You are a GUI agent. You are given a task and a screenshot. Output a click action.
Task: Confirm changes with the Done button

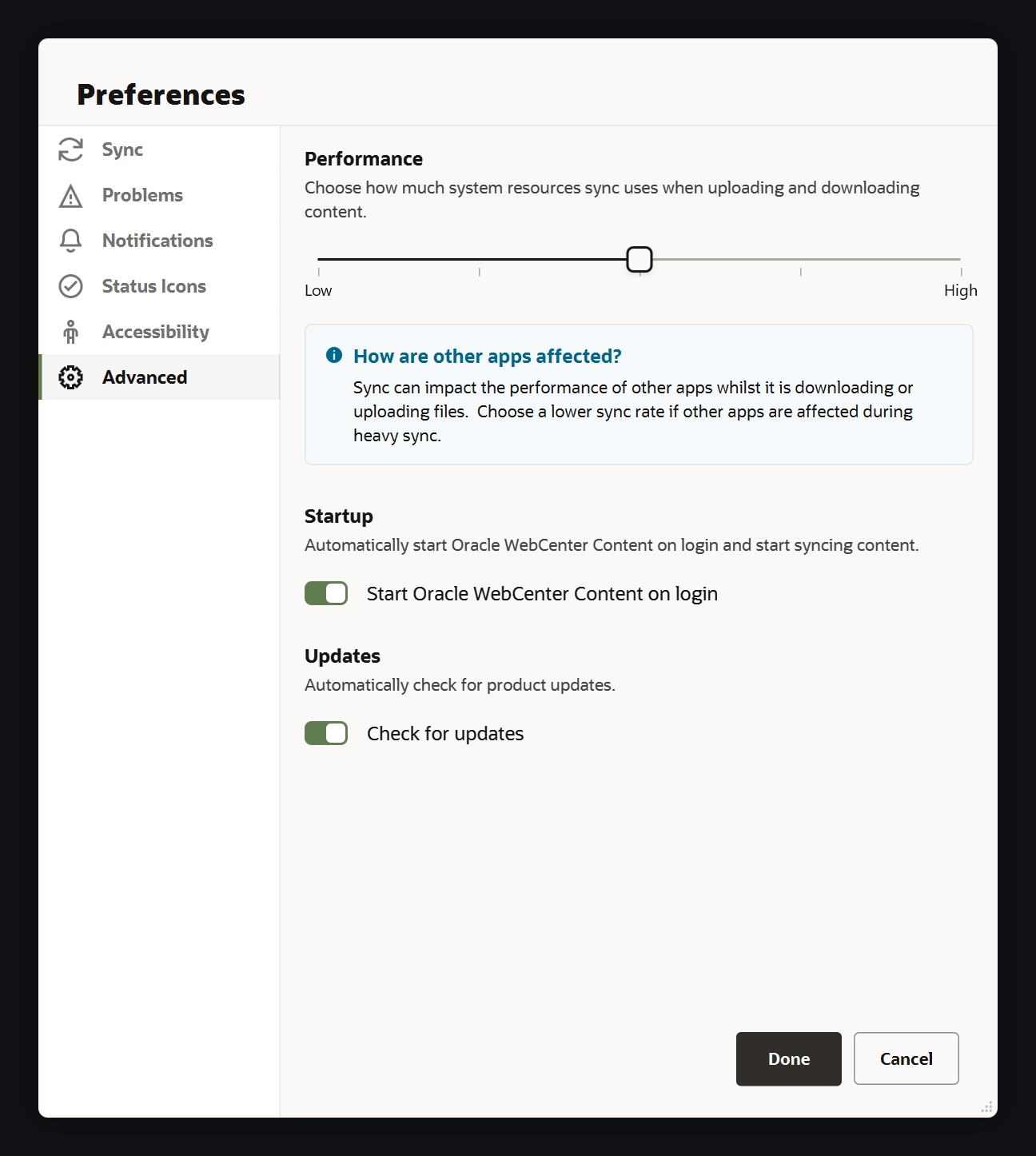click(788, 1058)
